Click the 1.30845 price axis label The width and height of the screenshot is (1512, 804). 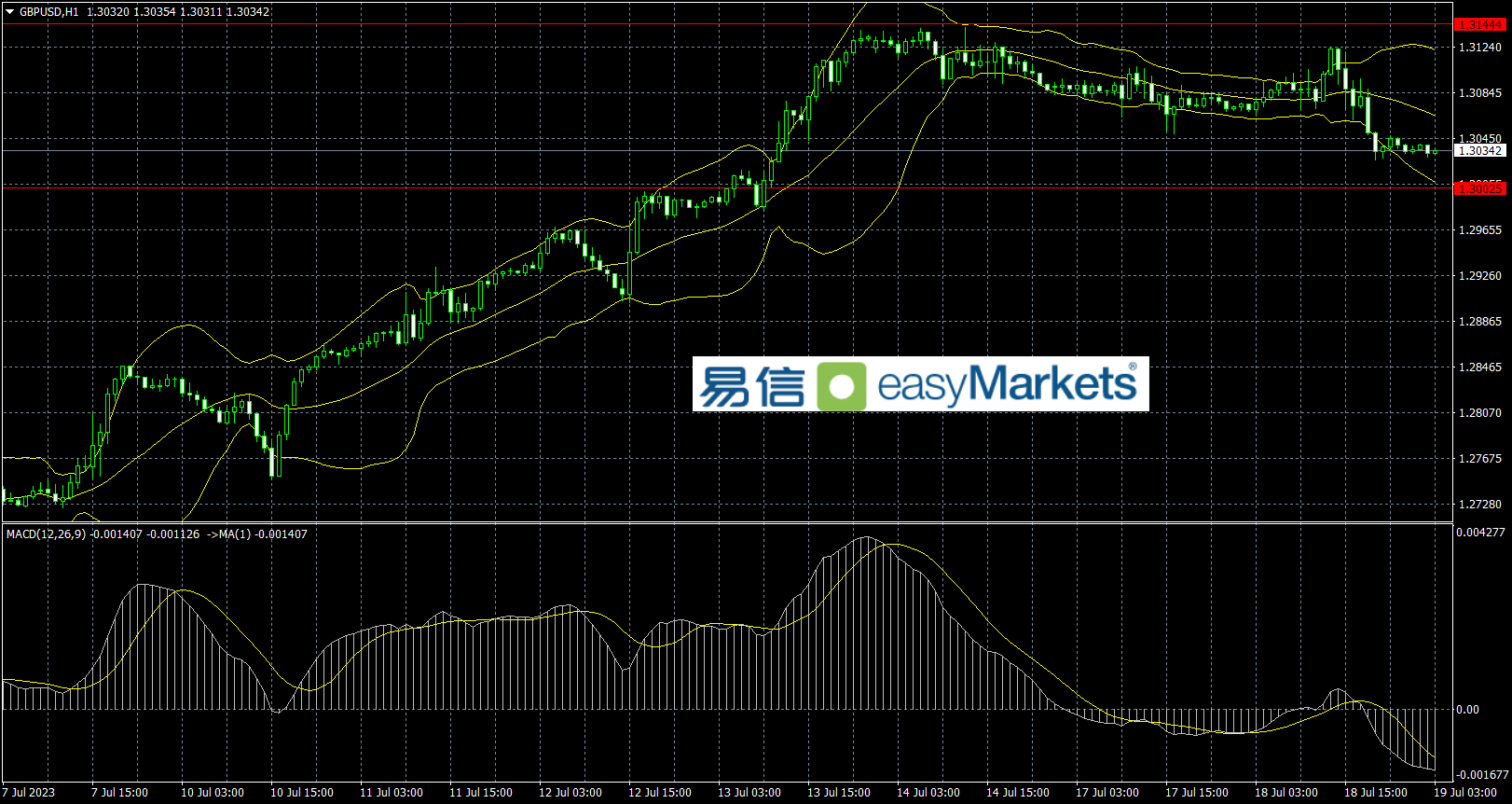(x=1480, y=93)
